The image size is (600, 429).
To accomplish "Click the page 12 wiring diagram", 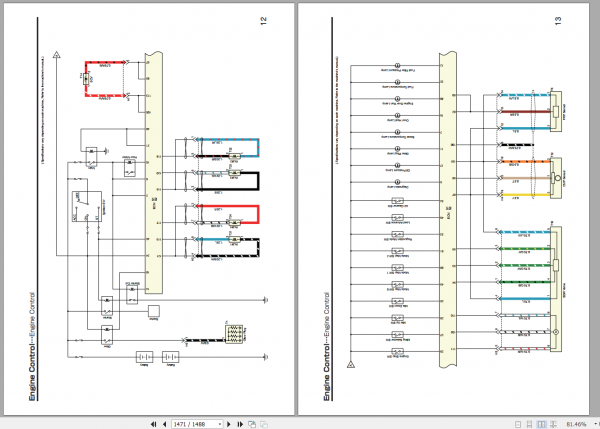I will click(161, 209).
